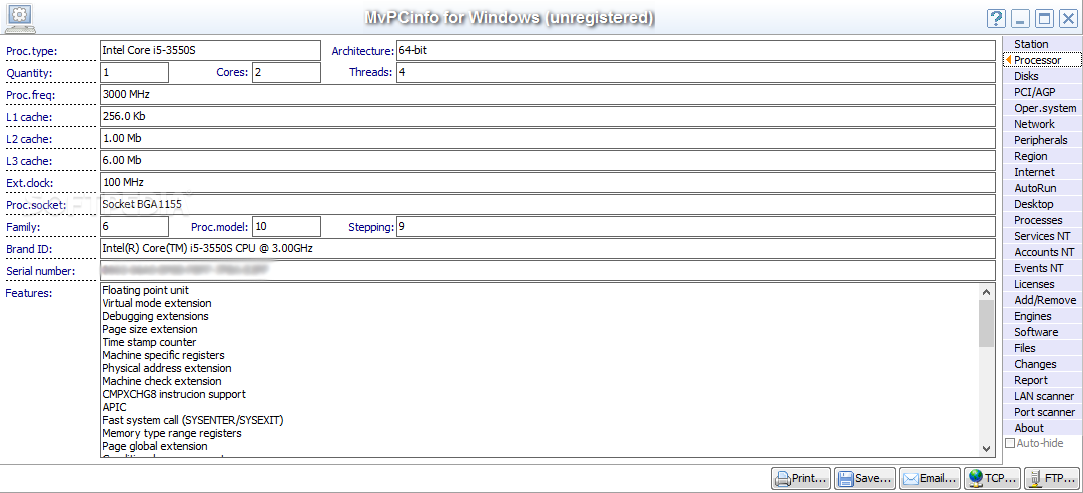
Task: Print the processor report
Action: click(x=801, y=478)
